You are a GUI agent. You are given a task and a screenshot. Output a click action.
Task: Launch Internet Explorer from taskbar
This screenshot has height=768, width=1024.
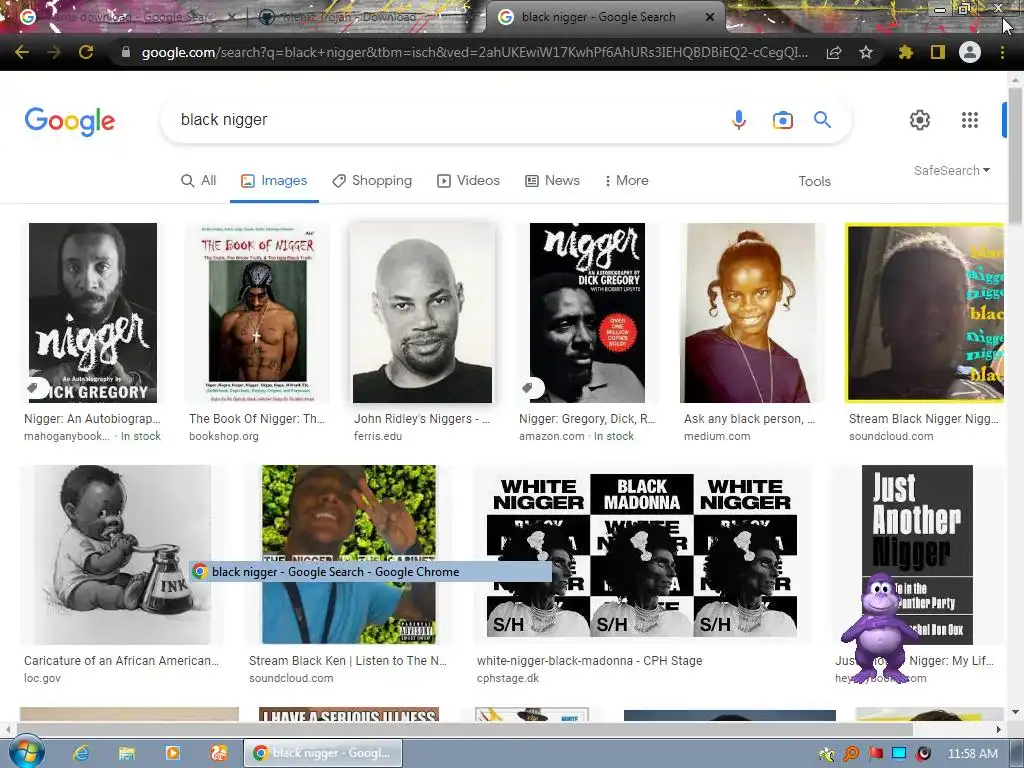[x=81, y=753]
